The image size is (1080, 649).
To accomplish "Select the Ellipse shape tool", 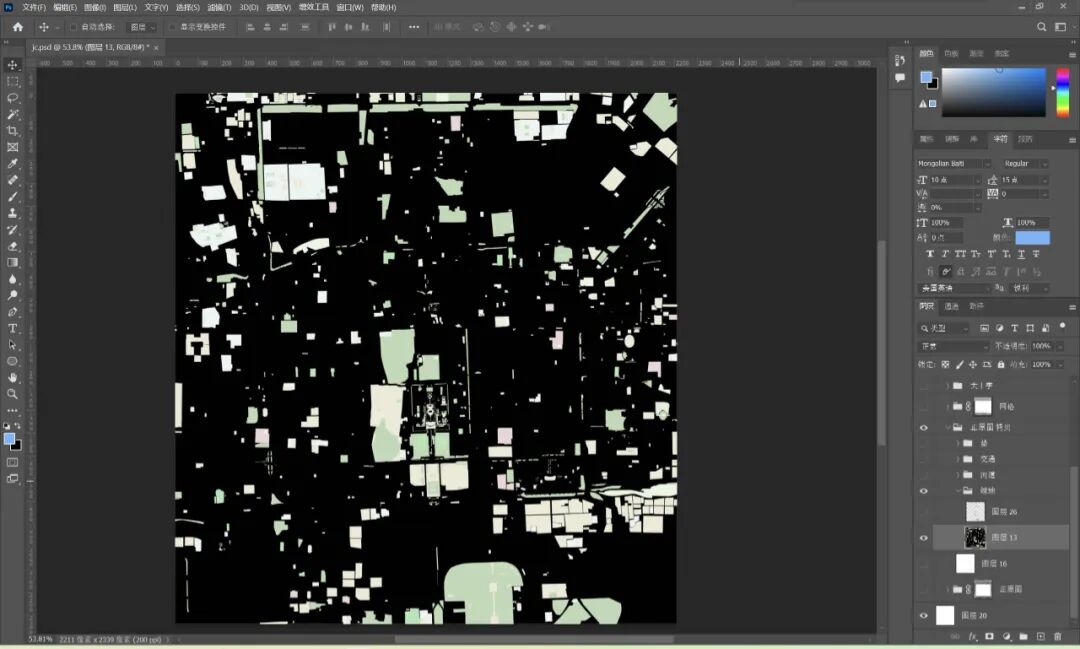I will [x=12, y=362].
